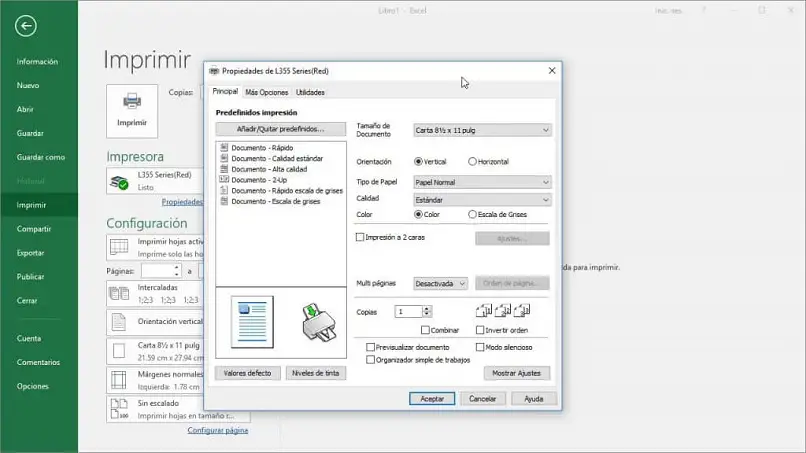806x453 pixels.
Task: Click the printer paper feed illustration
Action: [x=319, y=322]
